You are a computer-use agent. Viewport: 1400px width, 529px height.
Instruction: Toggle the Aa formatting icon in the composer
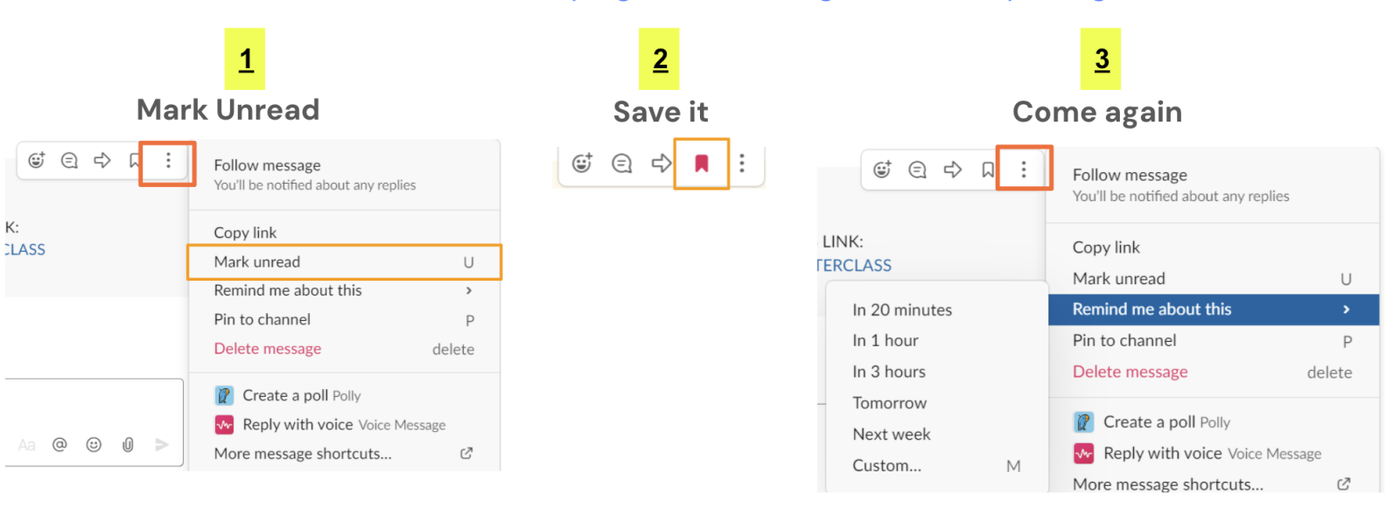pyautogui.click(x=27, y=445)
